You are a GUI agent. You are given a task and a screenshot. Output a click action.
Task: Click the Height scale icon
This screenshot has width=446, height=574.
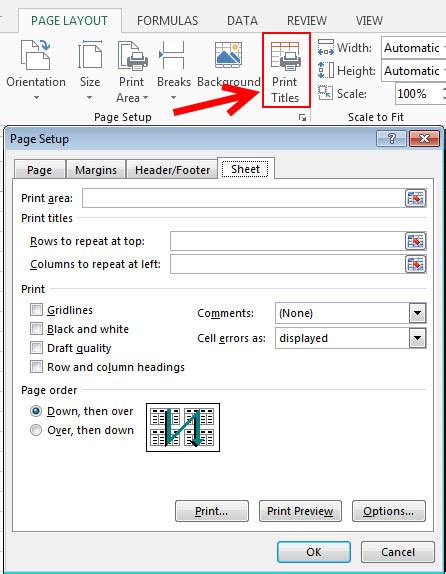coord(326,70)
